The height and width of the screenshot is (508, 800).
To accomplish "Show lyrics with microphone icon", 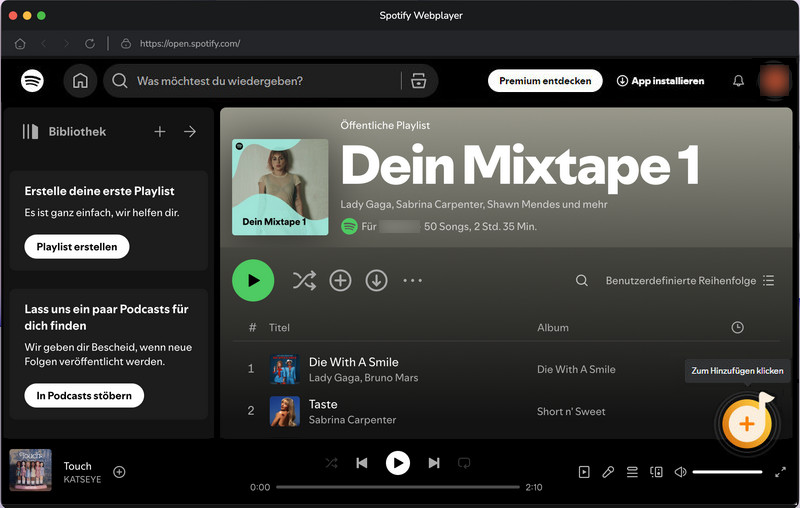I will click(x=608, y=472).
